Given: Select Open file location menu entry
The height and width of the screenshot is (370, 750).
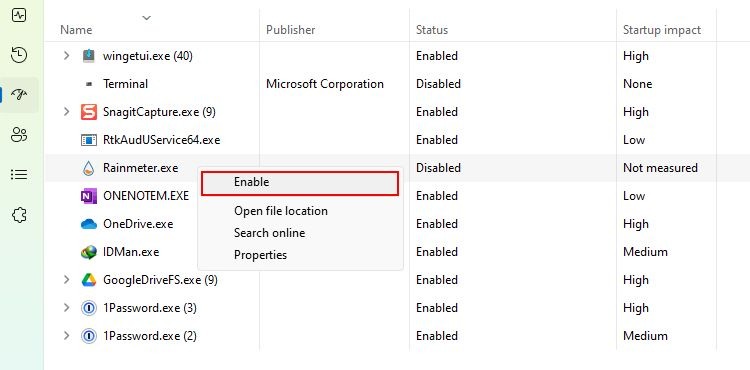Looking at the screenshot, I should pyautogui.click(x=281, y=211).
